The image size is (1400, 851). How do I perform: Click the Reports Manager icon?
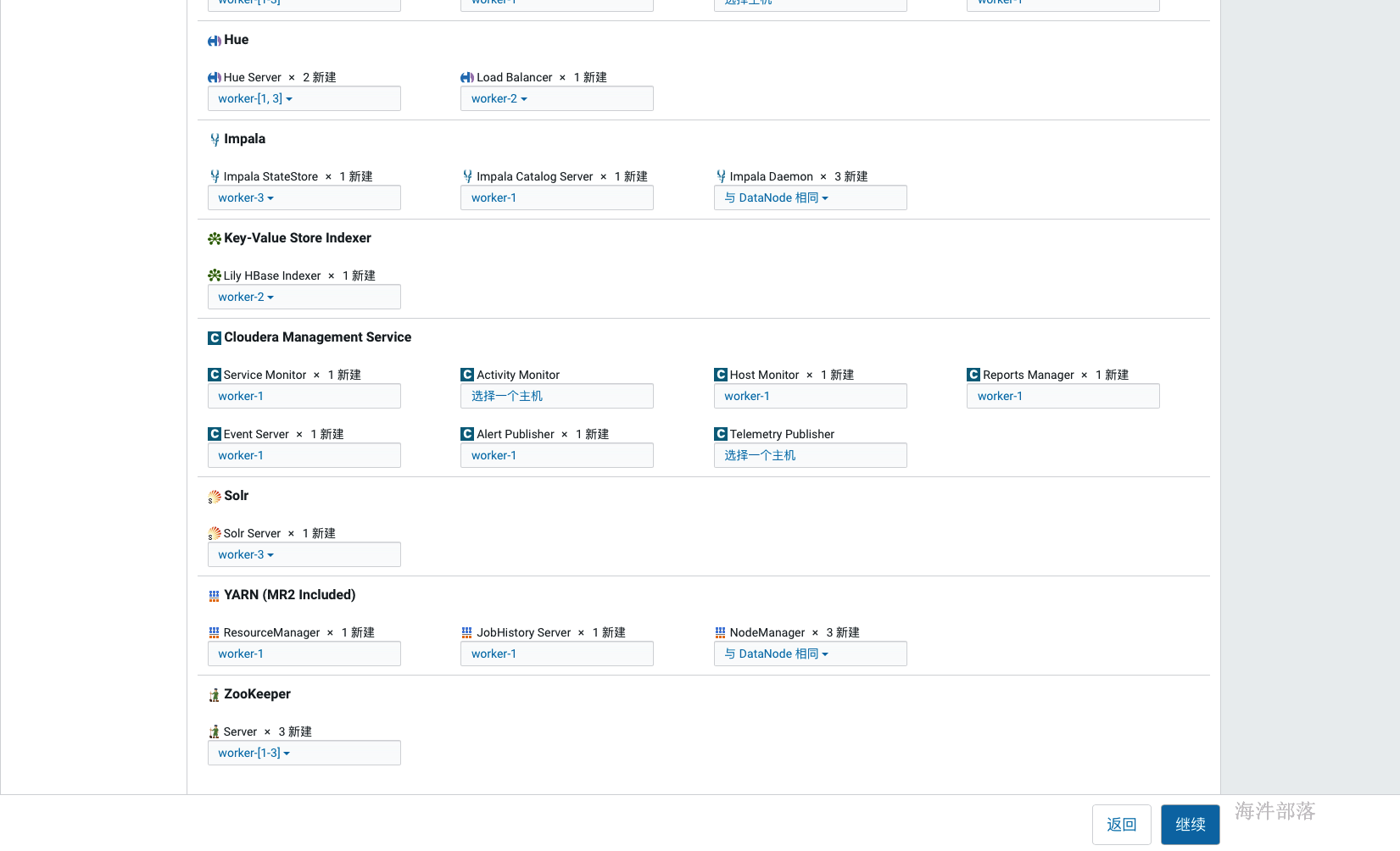point(973,375)
